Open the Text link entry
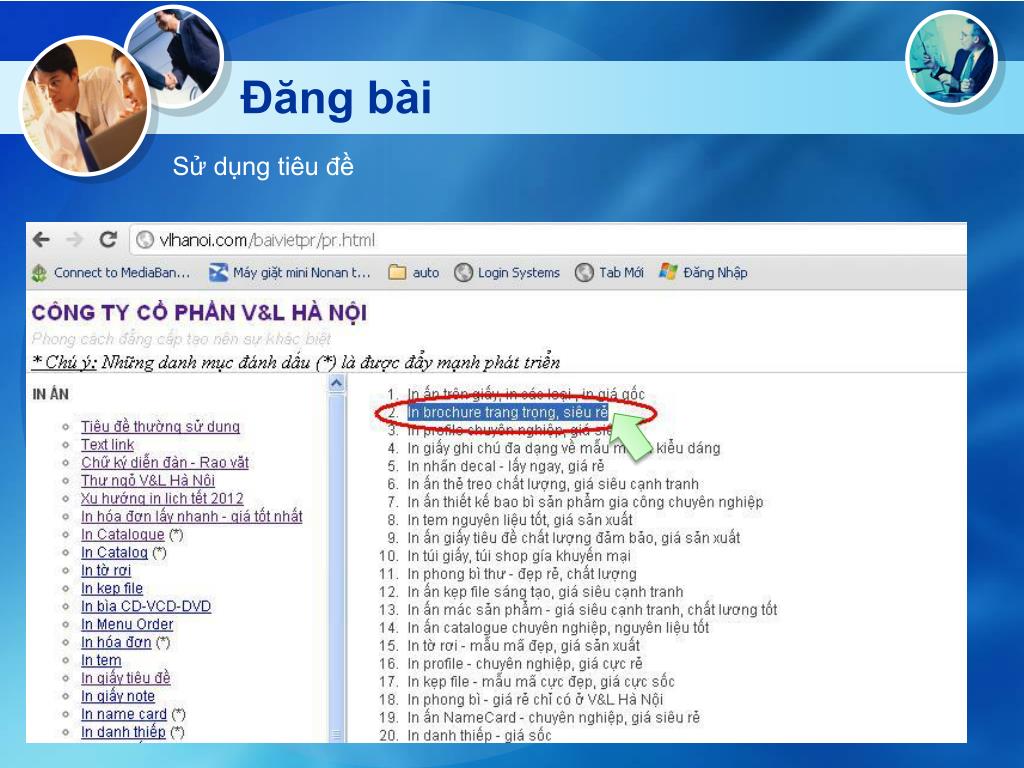Screen dimensions: 1024x768 tap(107, 445)
